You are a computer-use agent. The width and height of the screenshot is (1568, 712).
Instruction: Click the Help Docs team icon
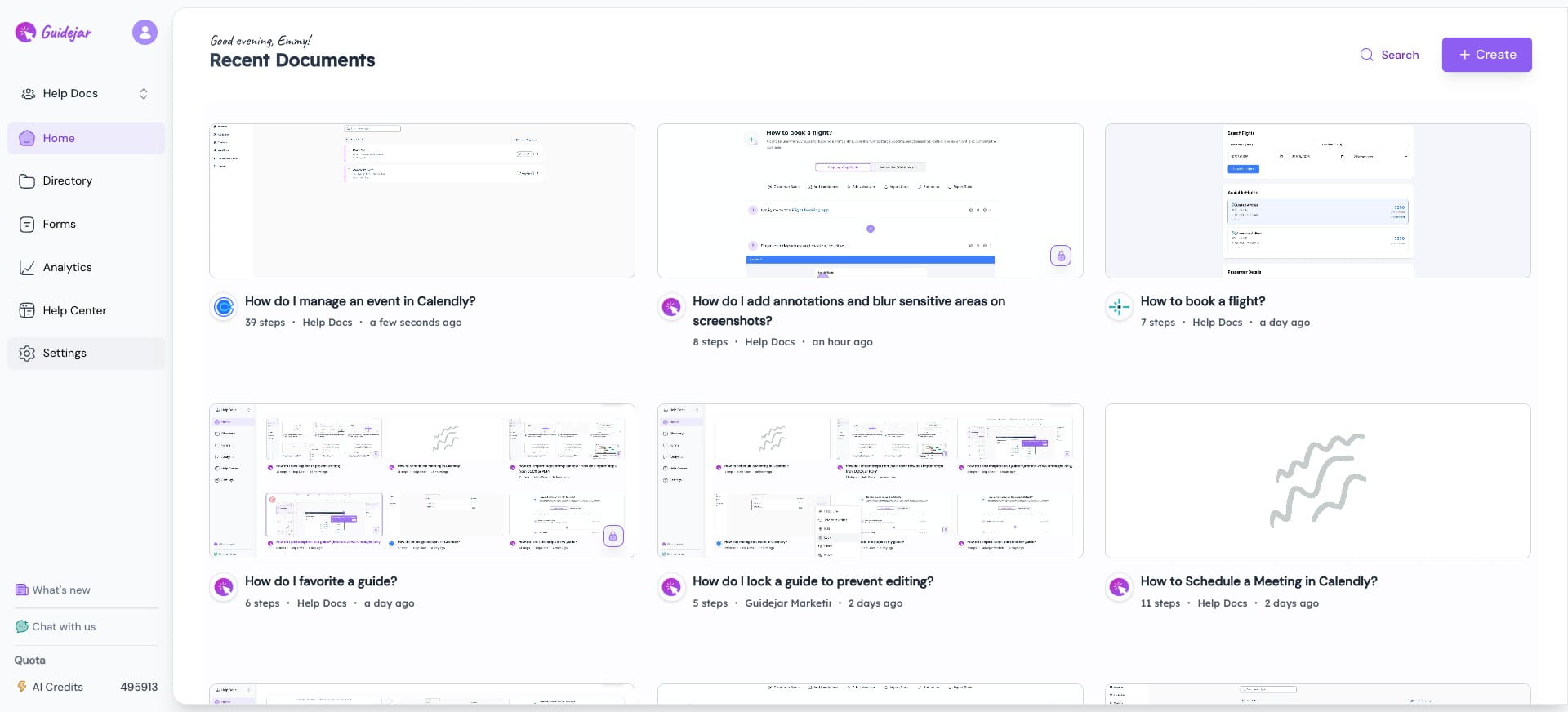[28, 94]
